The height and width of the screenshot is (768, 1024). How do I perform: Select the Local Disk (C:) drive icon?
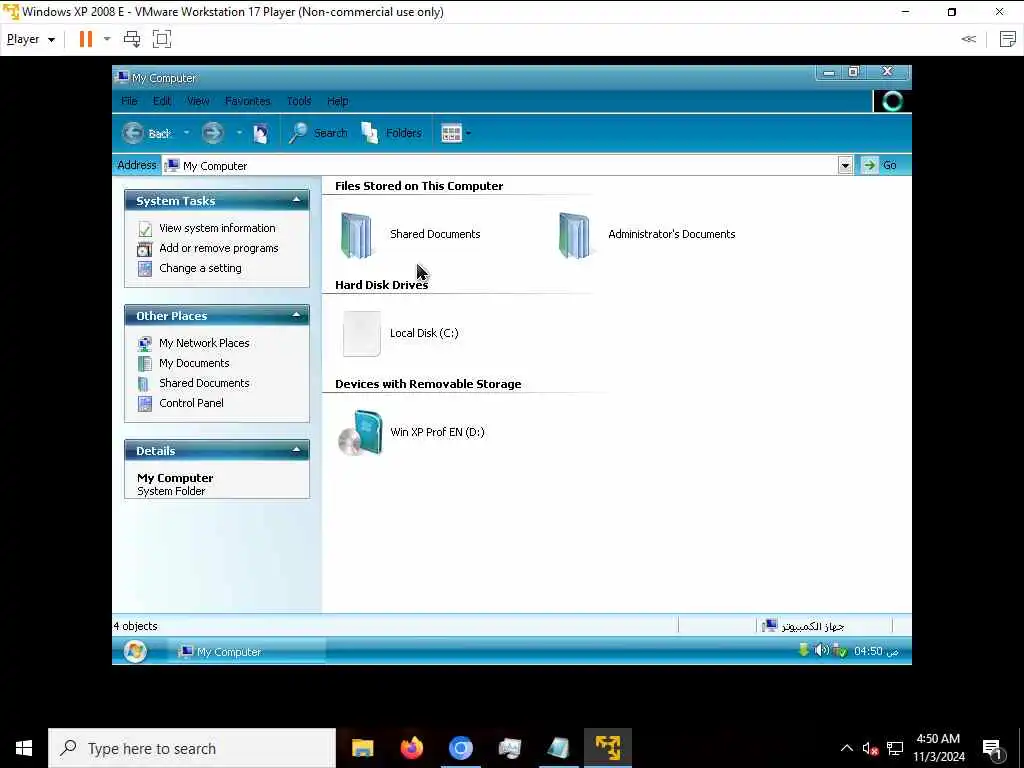[x=362, y=334]
